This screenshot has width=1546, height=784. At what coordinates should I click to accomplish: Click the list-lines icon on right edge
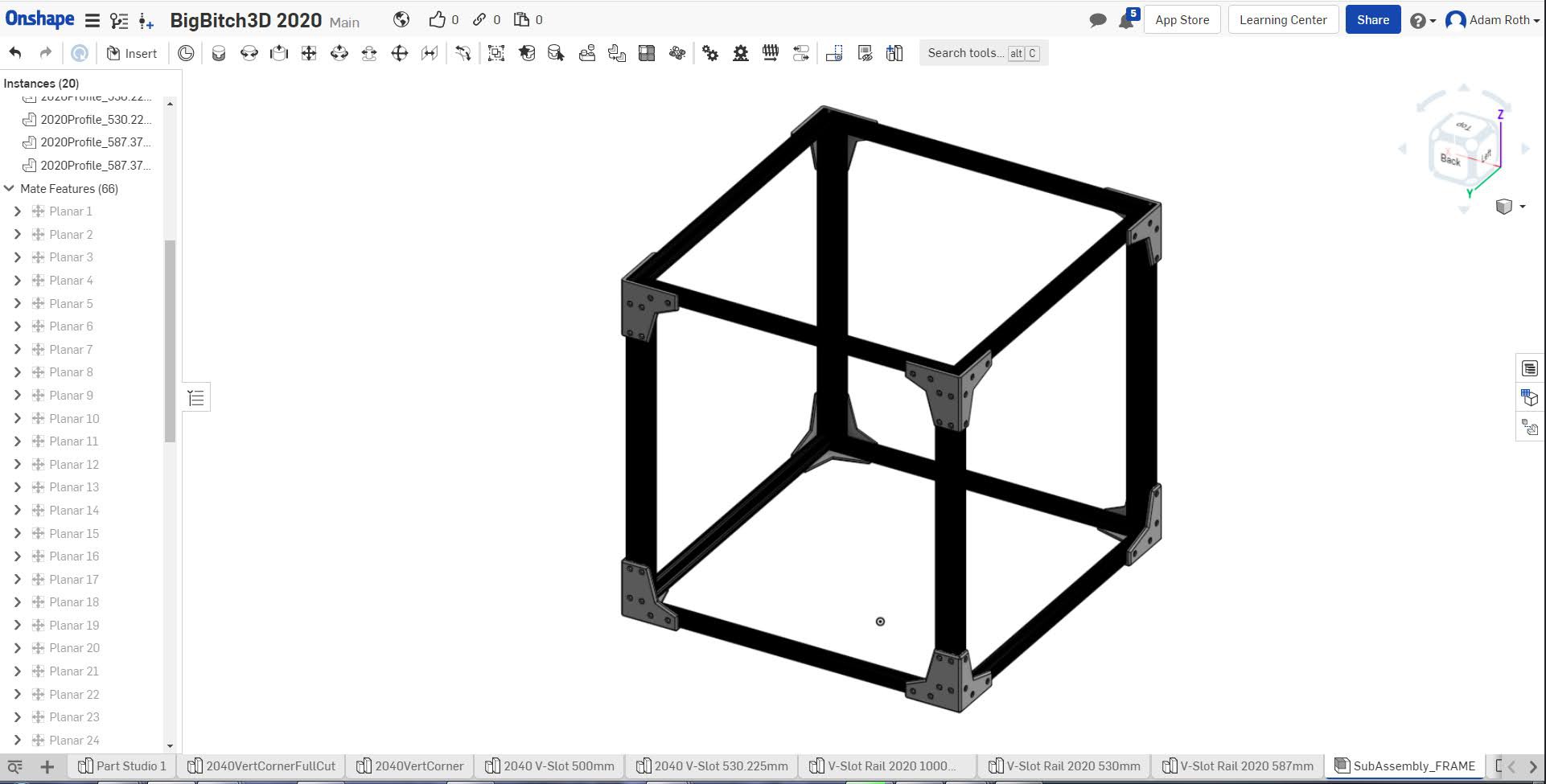pos(1529,368)
